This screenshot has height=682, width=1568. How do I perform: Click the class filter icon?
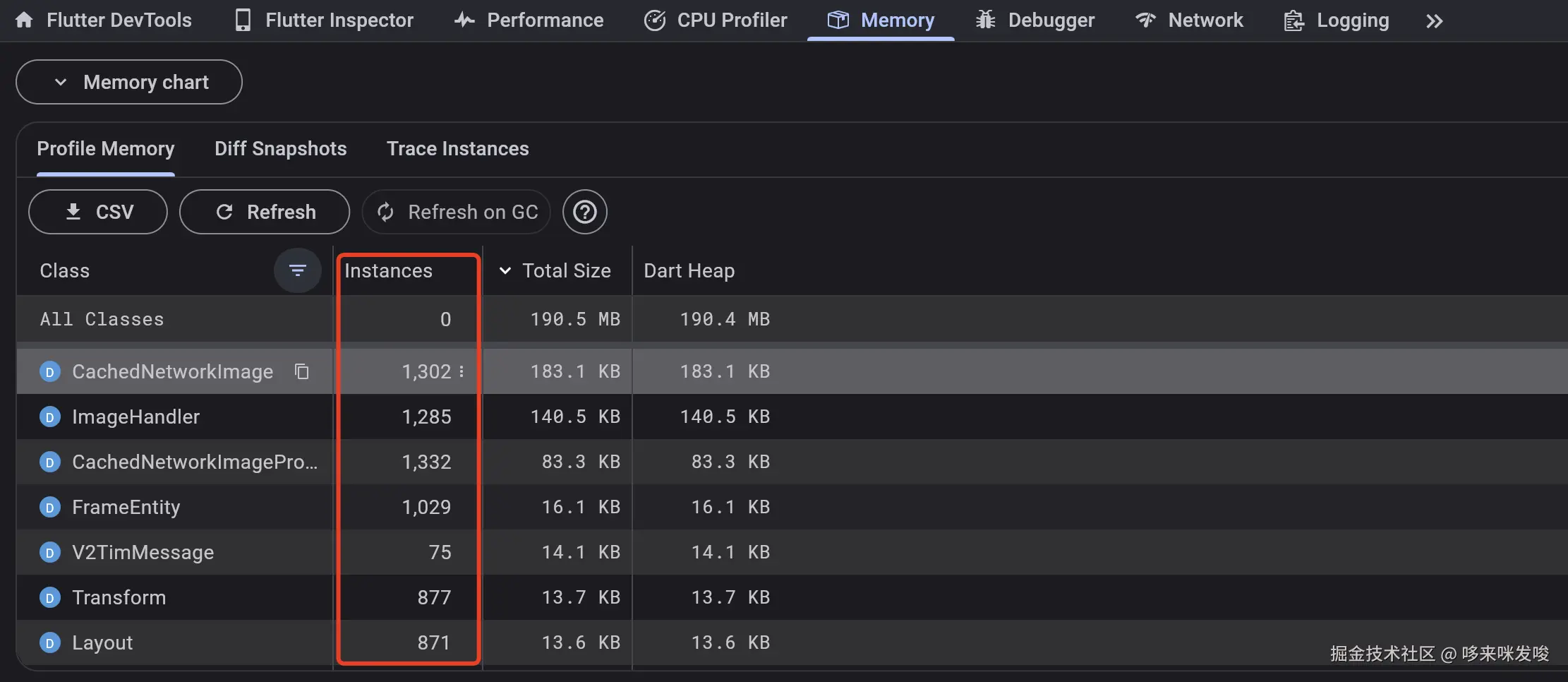point(297,270)
